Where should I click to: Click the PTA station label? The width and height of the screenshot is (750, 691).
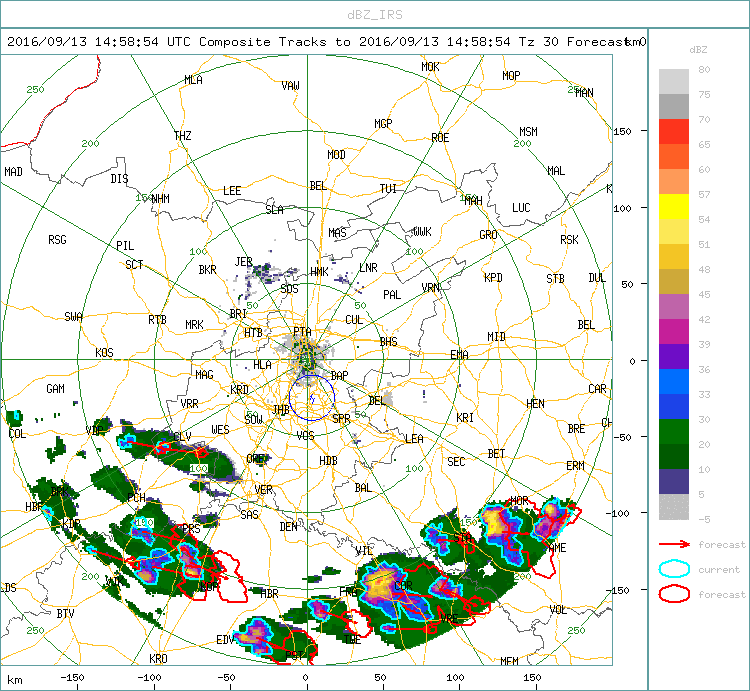(x=302, y=331)
